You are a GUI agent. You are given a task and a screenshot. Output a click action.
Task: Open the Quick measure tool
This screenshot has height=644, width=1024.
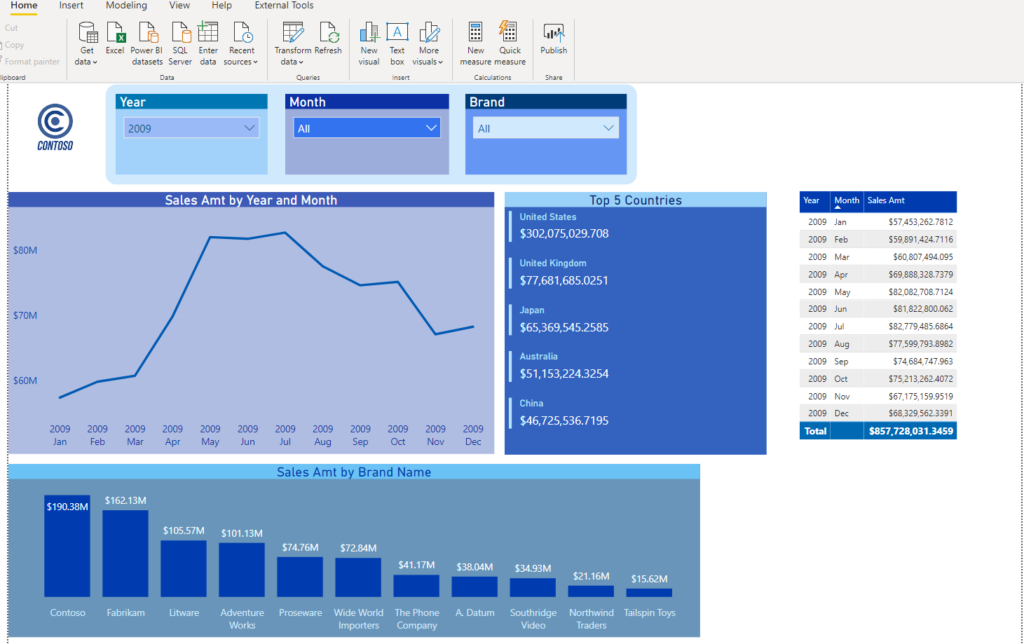point(509,42)
